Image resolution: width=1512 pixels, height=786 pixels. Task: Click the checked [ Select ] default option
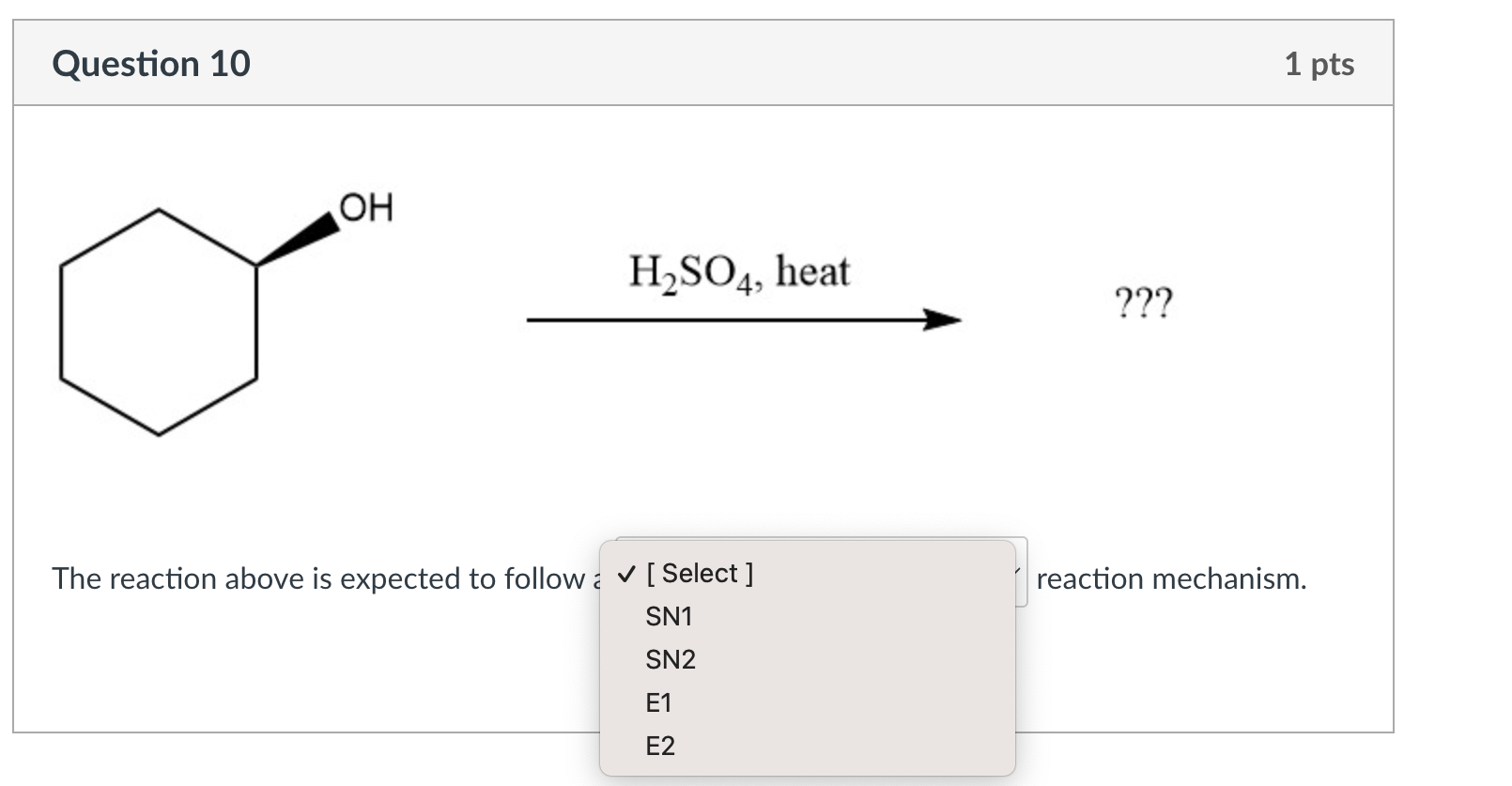pos(700,574)
